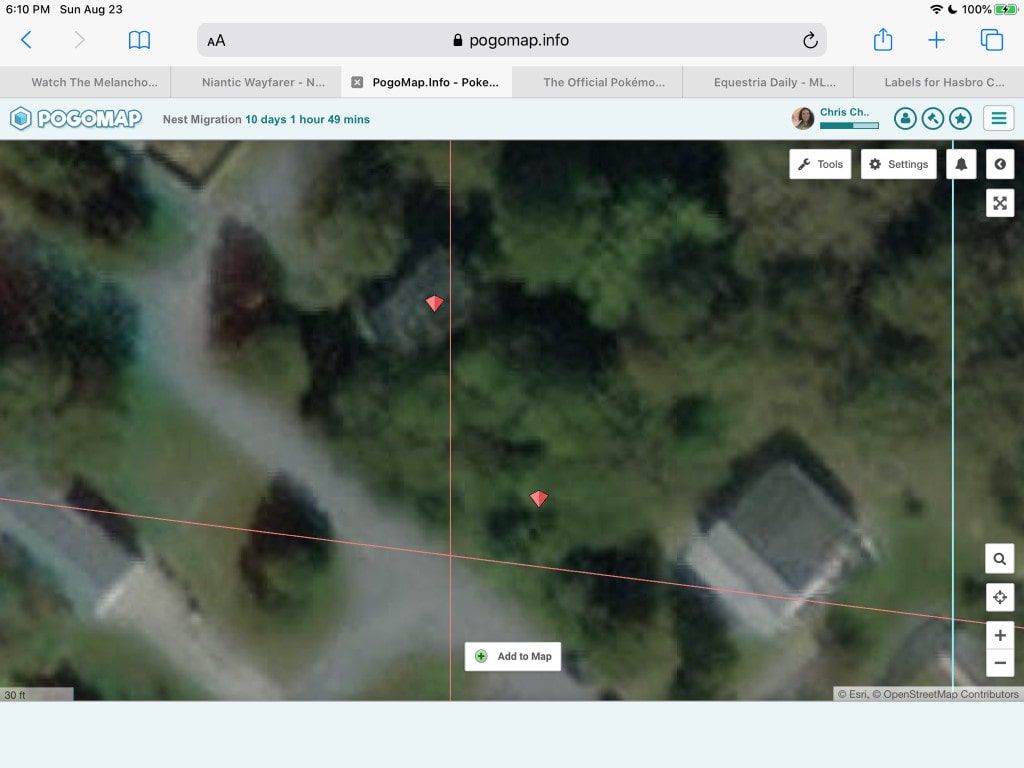The width and height of the screenshot is (1024, 768).
Task: Click the map search magnifier icon
Action: point(999,558)
